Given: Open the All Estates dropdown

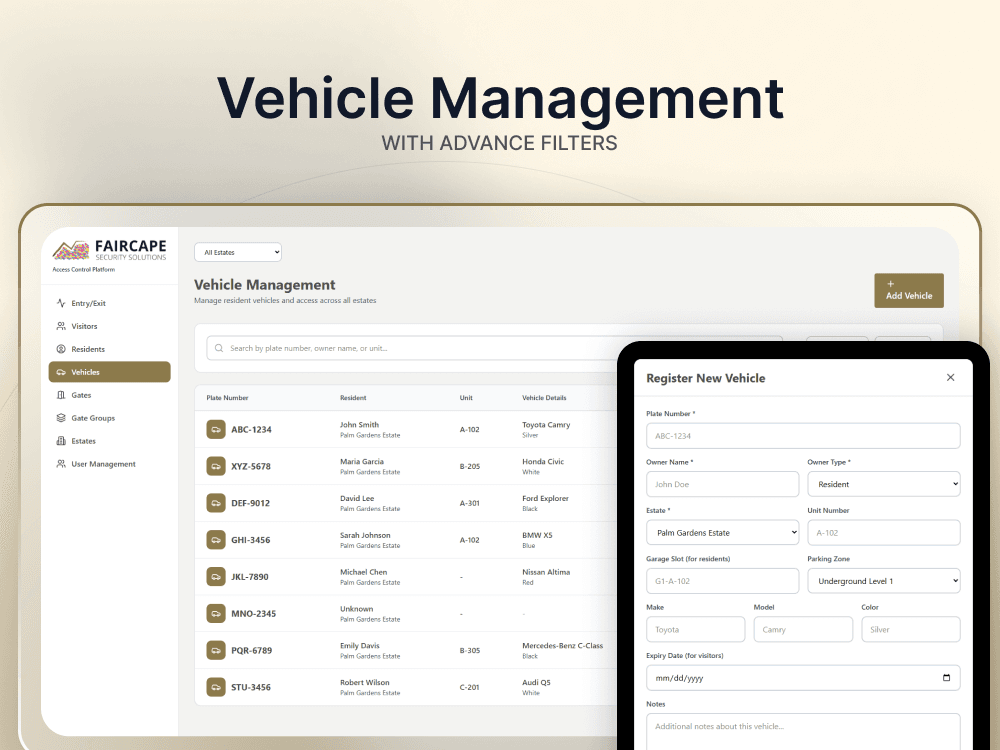Looking at the screenshot, I should pos(238,252).
